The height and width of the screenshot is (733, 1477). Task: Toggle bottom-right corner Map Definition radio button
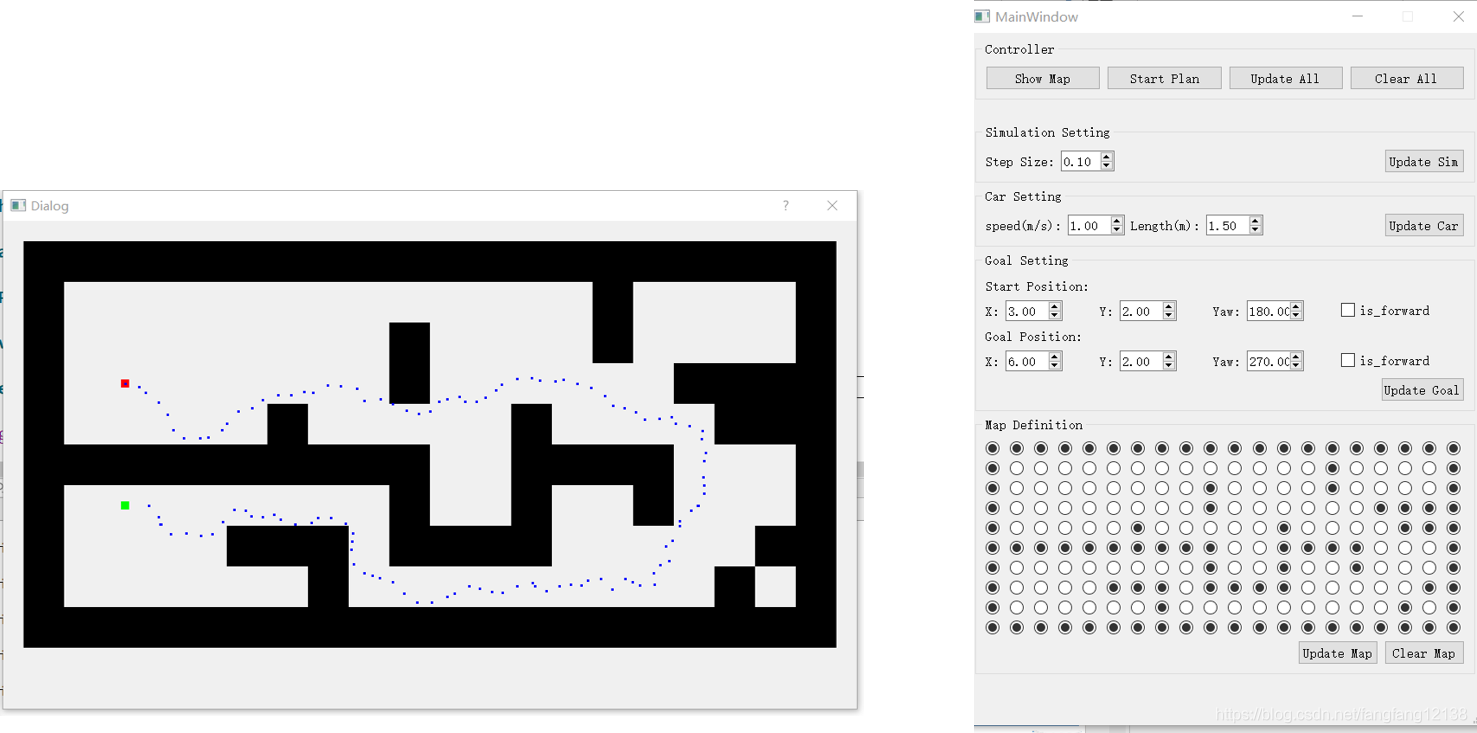1453,627
